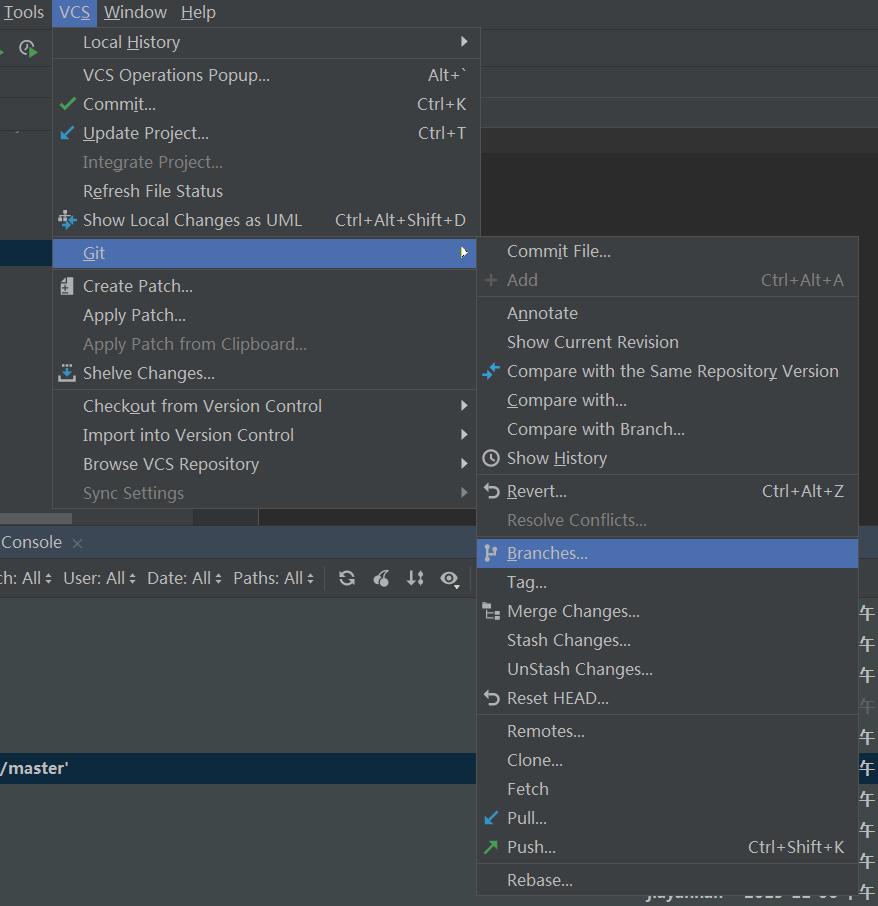Screen dimensions: 878x906
Task: Select Branches... in the Git submenu
Action: coord(547,553)
